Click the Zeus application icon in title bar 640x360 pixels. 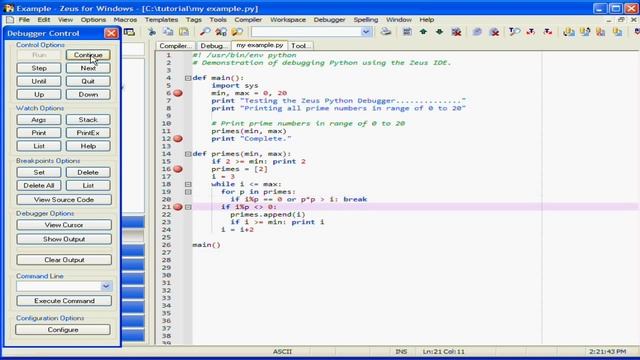(x=8, y=8)
